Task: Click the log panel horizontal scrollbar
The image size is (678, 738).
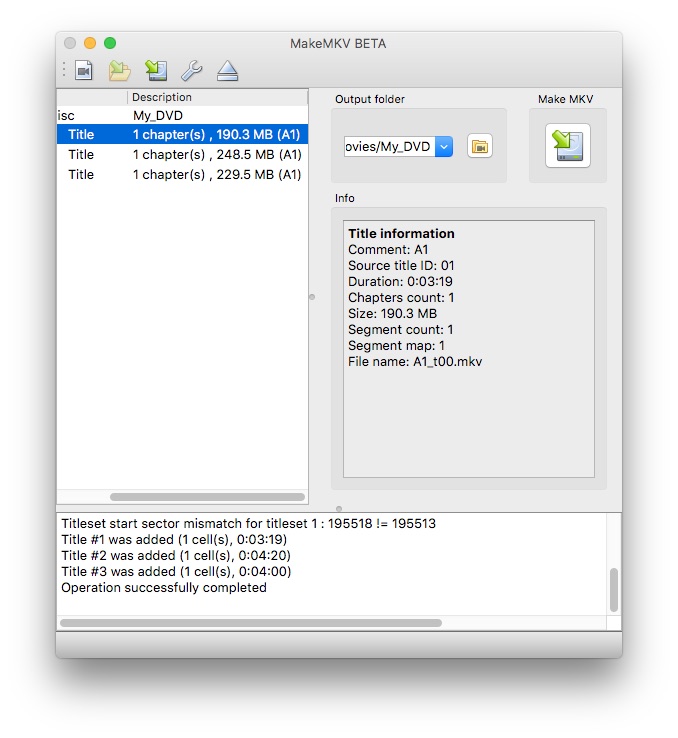Action: pos(251,623)
